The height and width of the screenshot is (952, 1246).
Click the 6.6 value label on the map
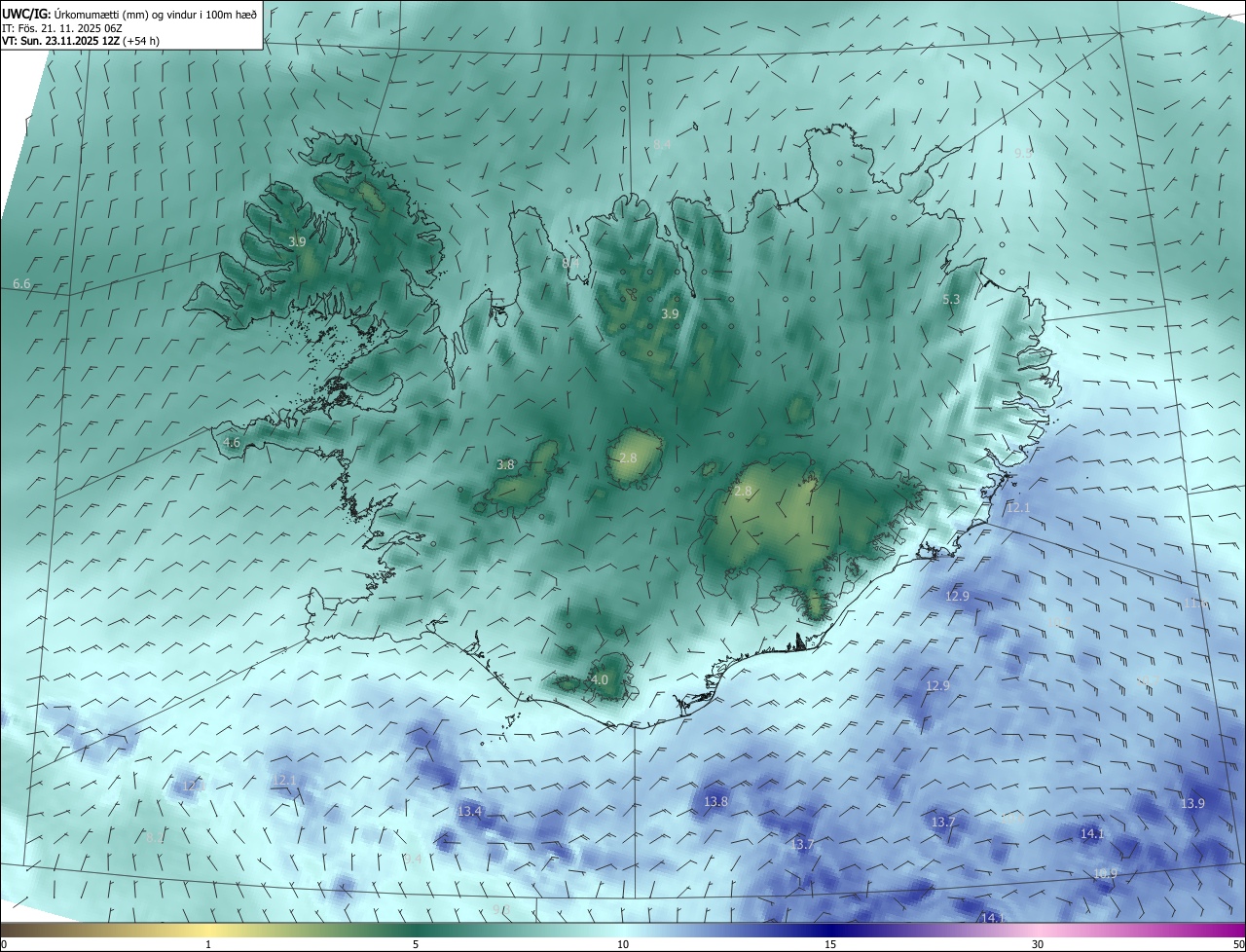tap(21, 283)
